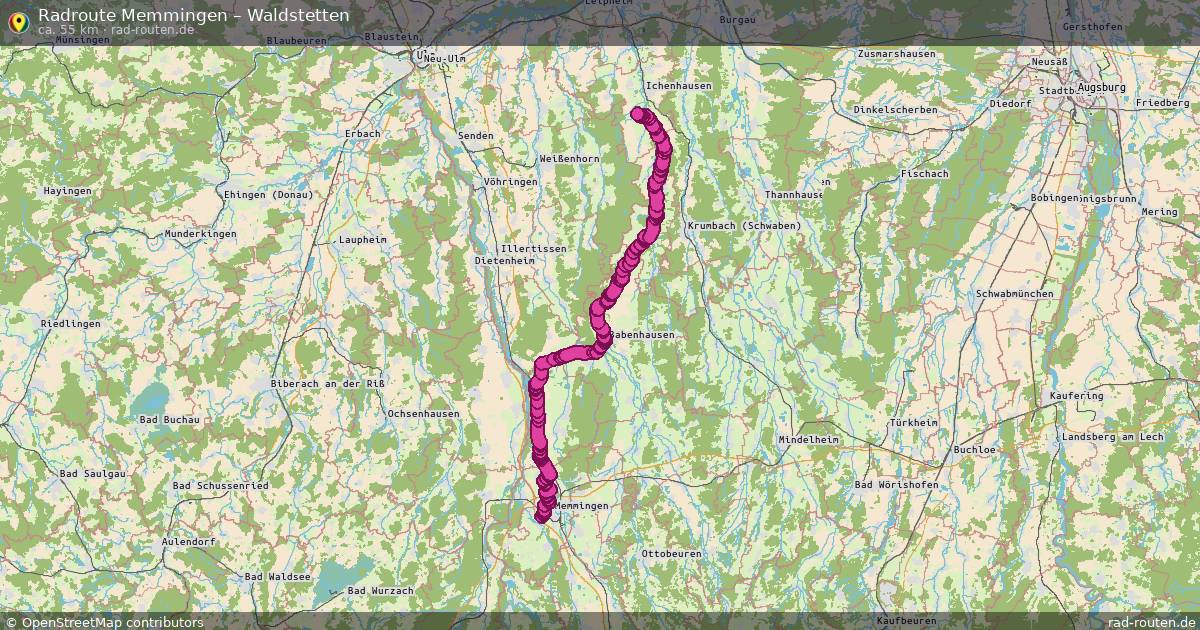Click the Memmingen town label

point(581,506)
